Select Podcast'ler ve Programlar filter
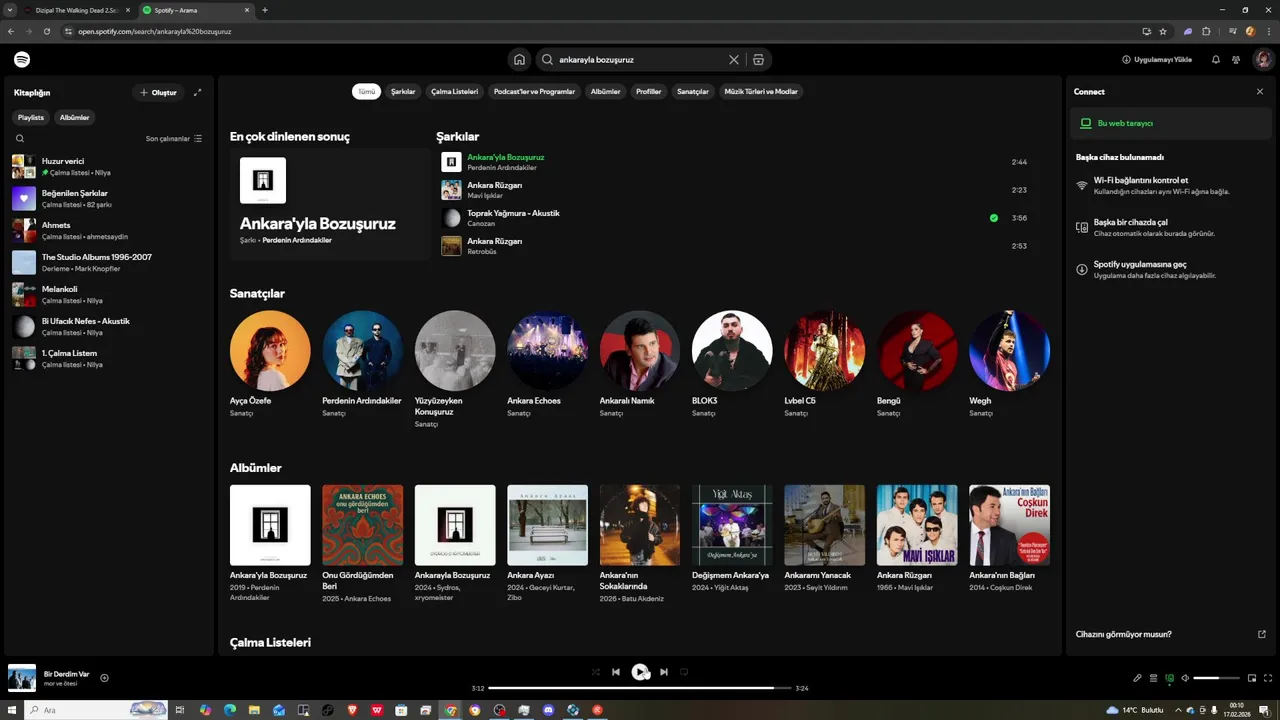Image resolution: width=1280 pixels, height=720 pixels. pyautogui.click(x=534, y=91)
